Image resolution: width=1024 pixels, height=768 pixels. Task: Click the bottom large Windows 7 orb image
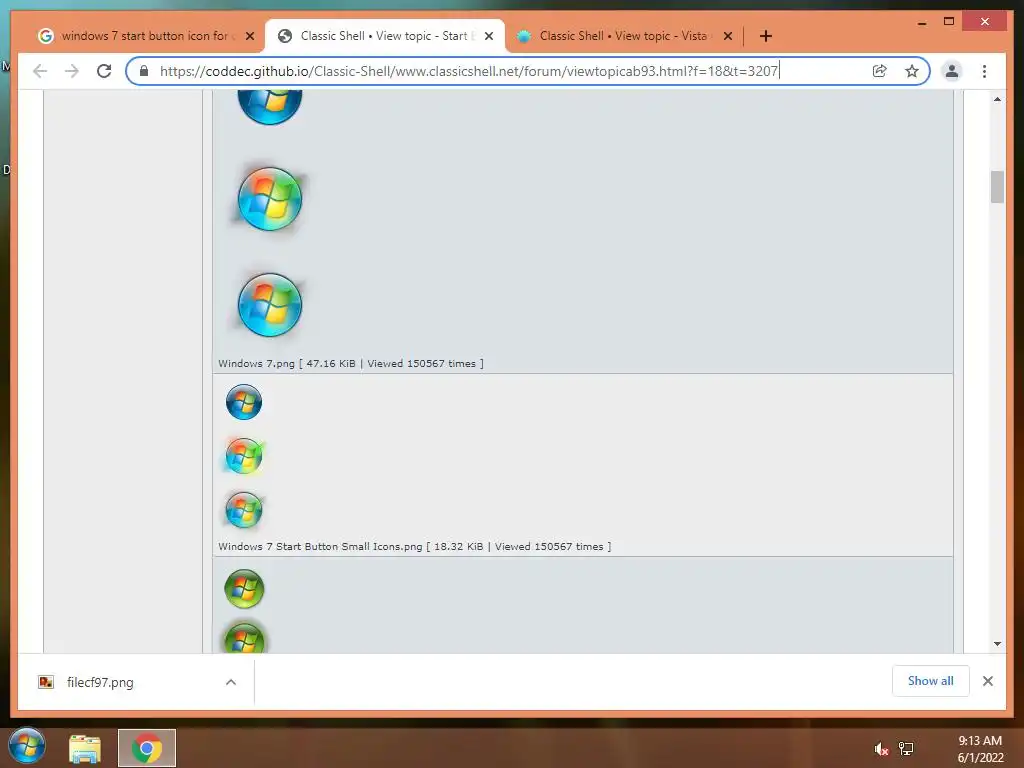click(270, 305)
